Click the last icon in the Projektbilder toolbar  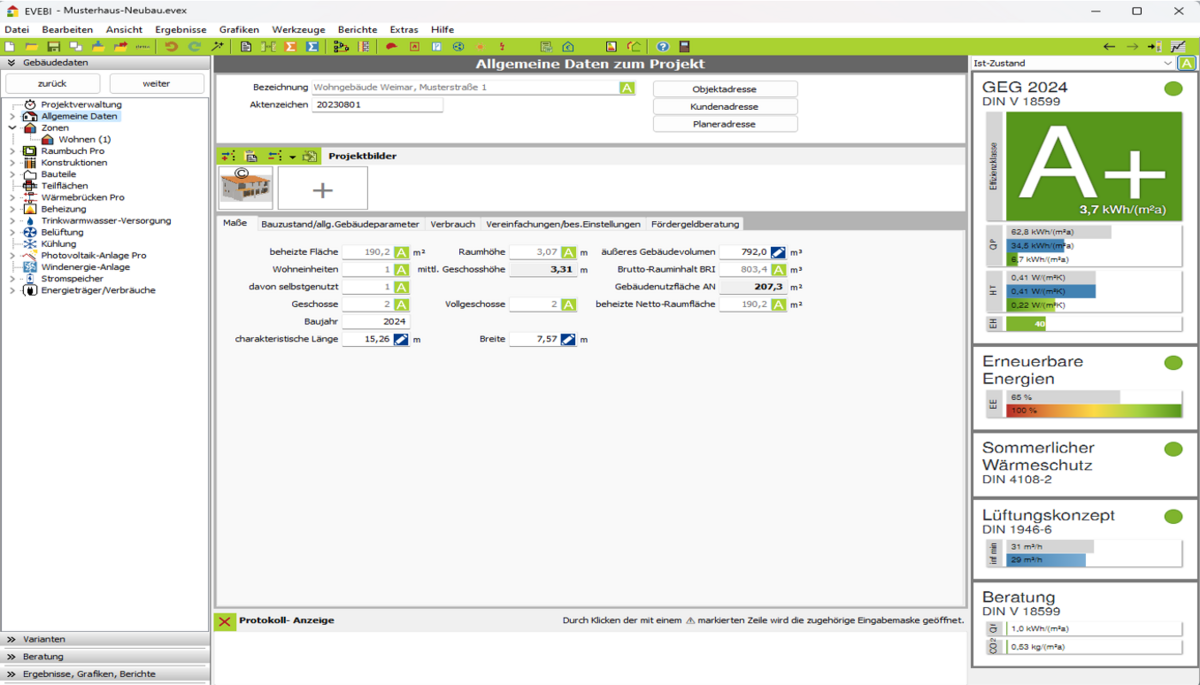(x=310, y=156)
